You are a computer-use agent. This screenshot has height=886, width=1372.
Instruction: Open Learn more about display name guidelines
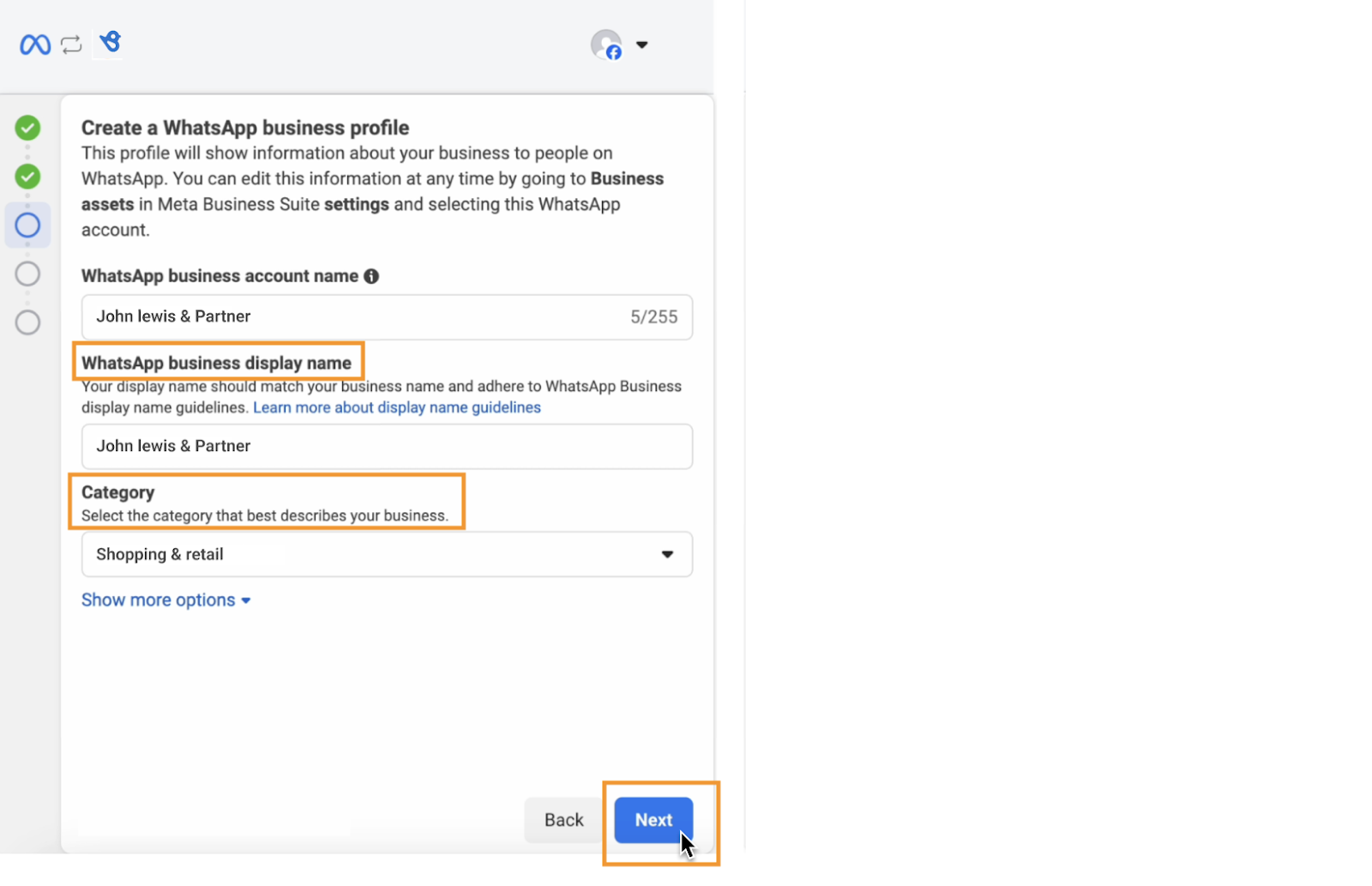(x=397, y=407)
